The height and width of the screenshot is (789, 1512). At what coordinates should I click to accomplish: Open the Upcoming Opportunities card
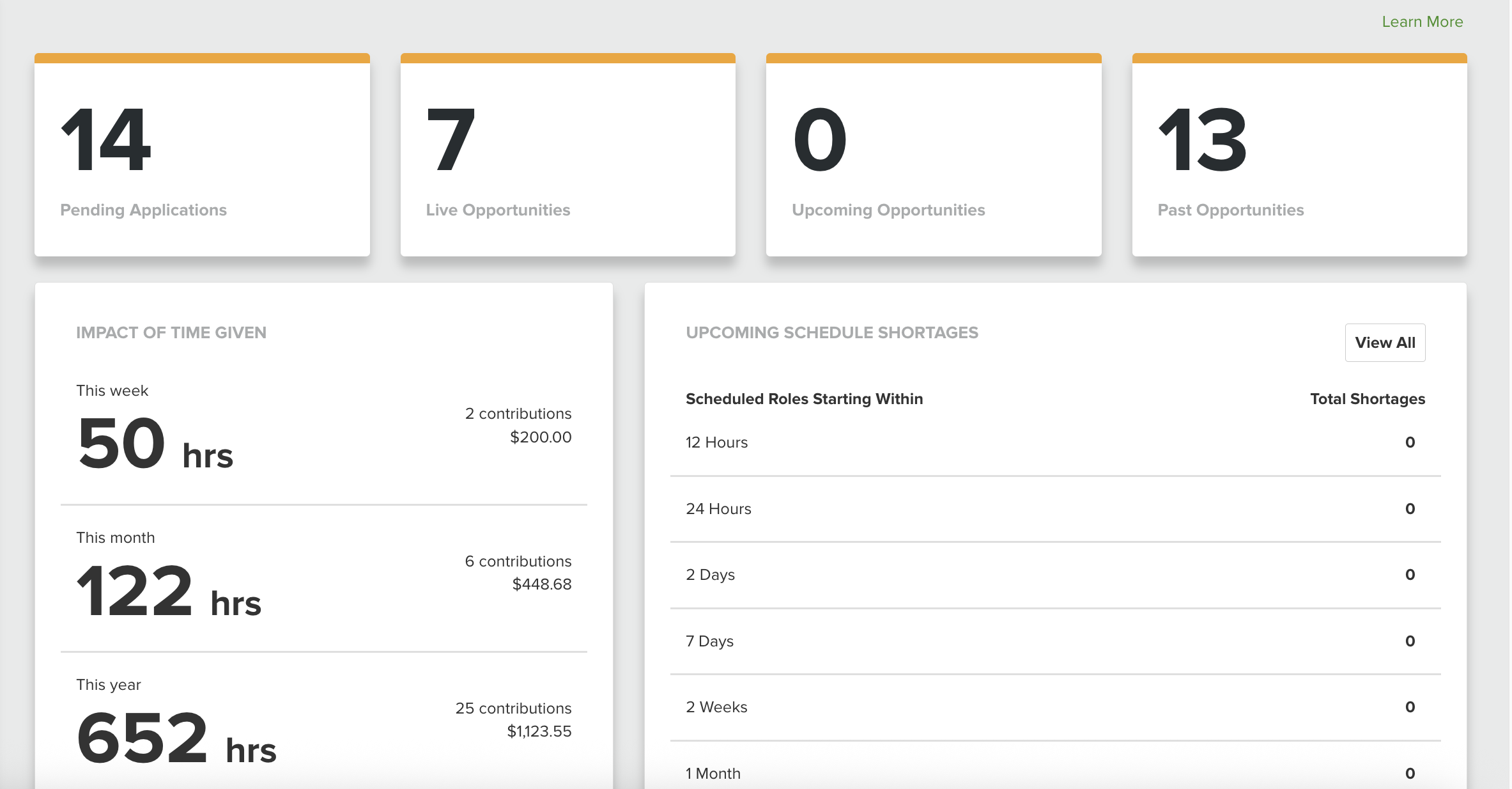click(x=933, y=155)
